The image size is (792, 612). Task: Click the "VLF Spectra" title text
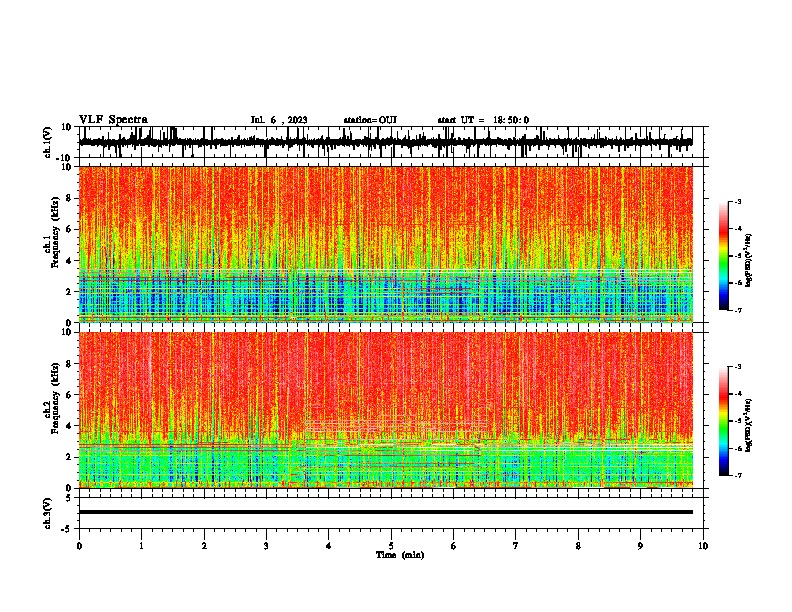[x=113, y=120]
